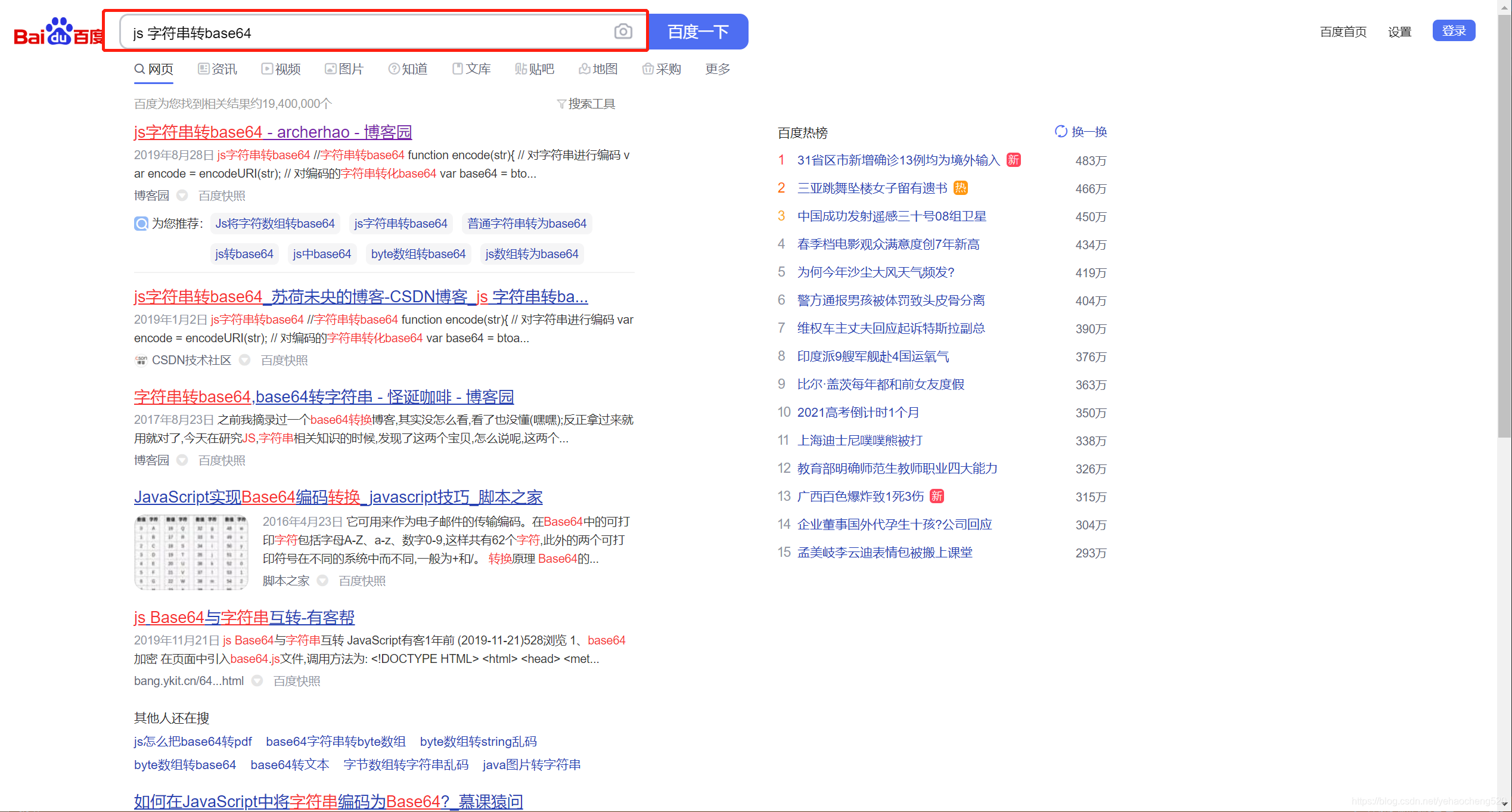Click the search tools filter icon
The width and height of the screenshot is (1512, 812).
tap(561, 104)
